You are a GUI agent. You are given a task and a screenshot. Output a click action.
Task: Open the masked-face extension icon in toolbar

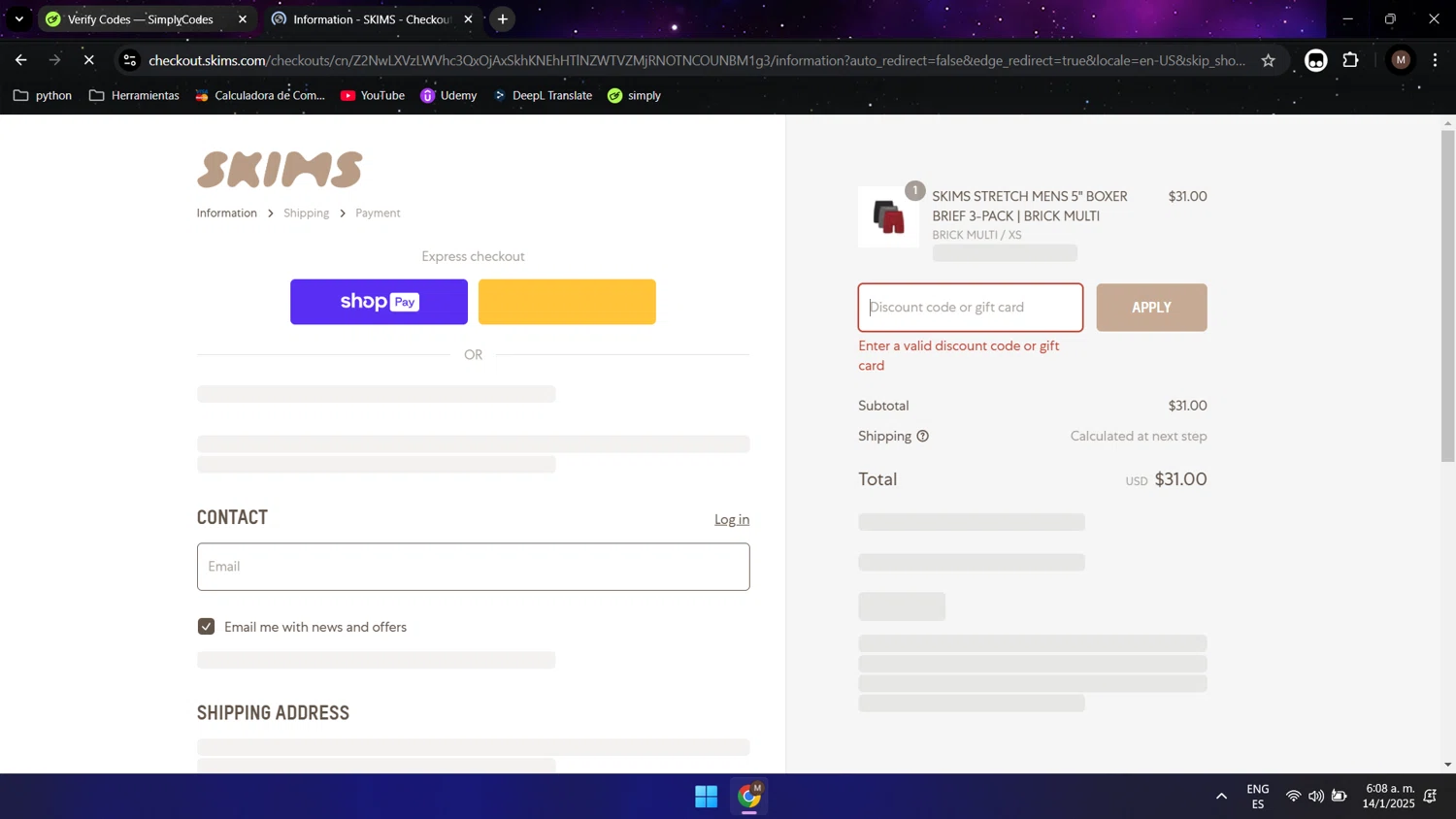pos(1315,60)
